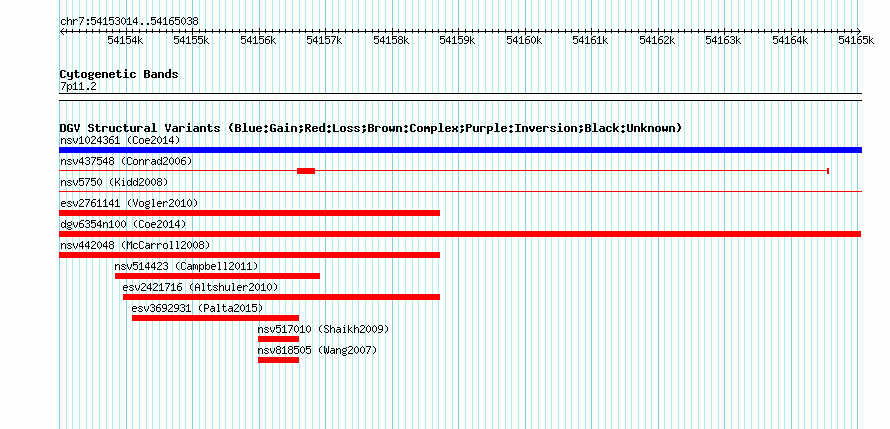Open the nsv514423 (Campbell2011) label
This screenshot has width=890, height=429.
coord(186,266)
